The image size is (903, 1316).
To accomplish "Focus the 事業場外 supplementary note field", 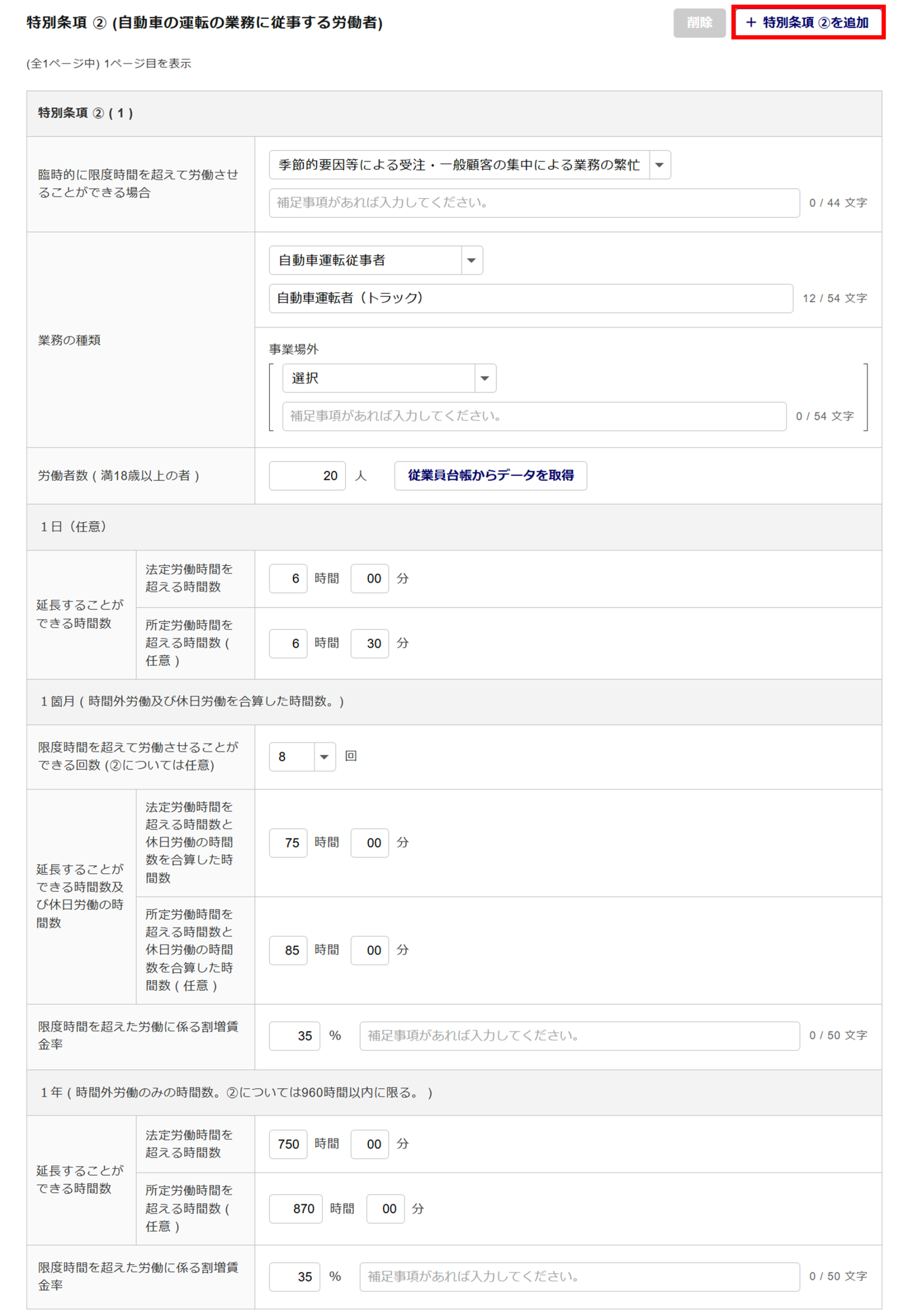I will tap(534, 416).
